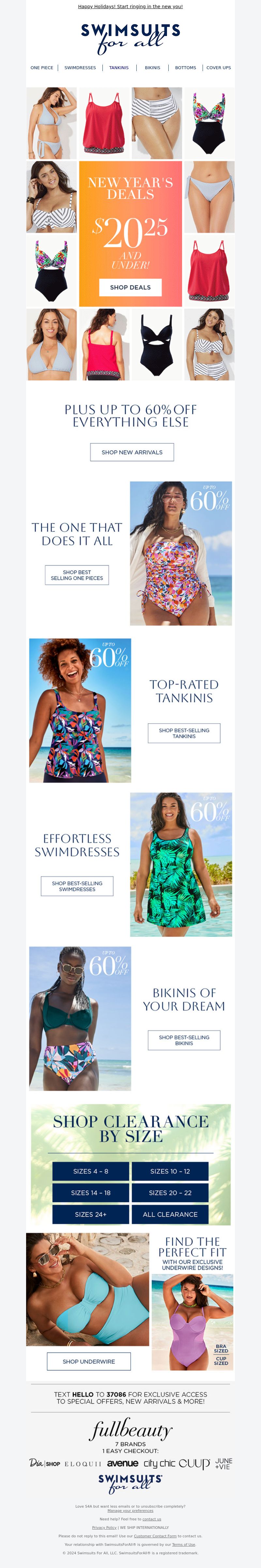Choose Sizes 14 - 18 clearance button
261x1568 pixels.
[91, 1192]
